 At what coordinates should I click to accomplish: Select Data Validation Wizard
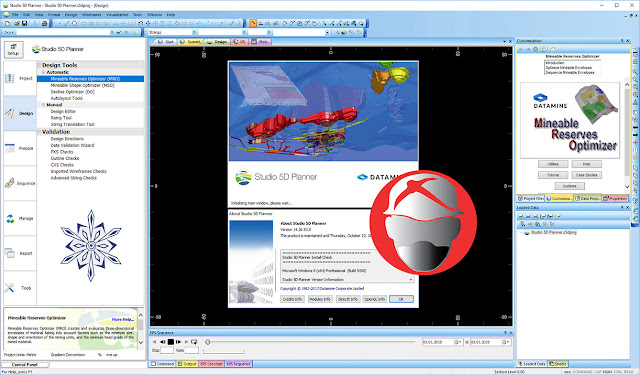pyautogui.click(x=72, y=145)
